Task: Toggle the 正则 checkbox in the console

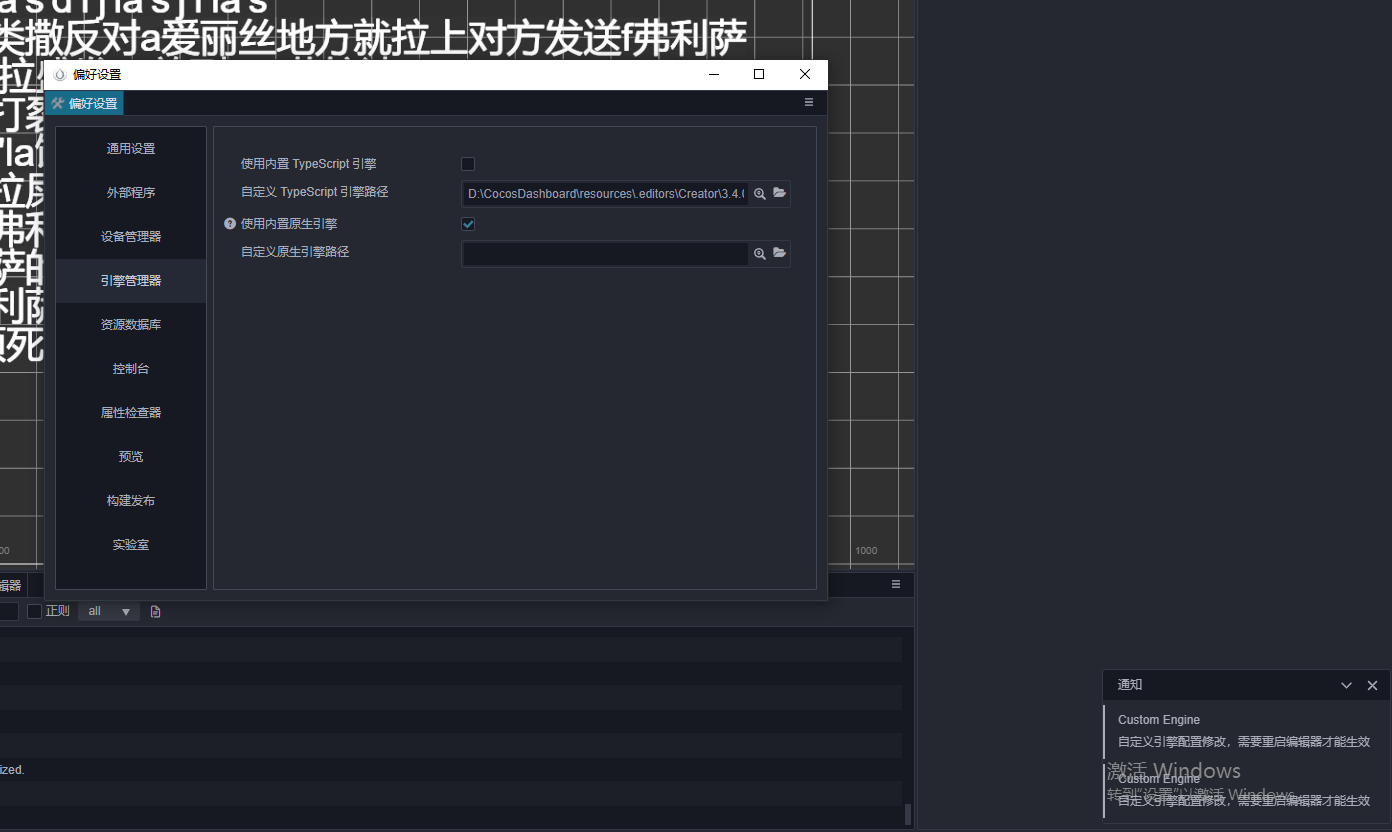Action: [x=34, y=611]
